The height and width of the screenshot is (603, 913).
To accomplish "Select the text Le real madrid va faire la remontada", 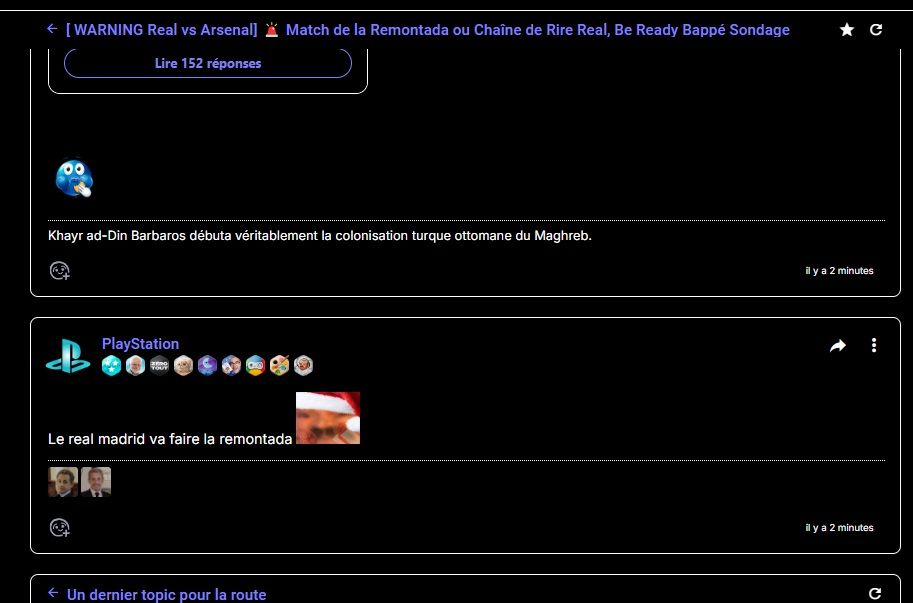I will pos(170,439).
